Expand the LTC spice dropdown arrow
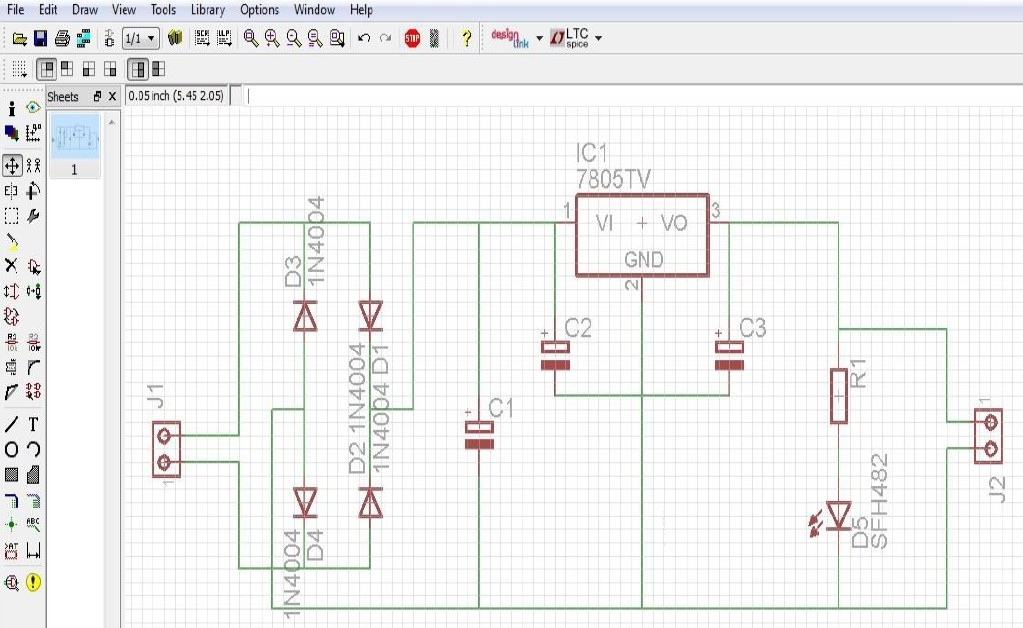Screen dimensions: 1023x628 [598, 39]
